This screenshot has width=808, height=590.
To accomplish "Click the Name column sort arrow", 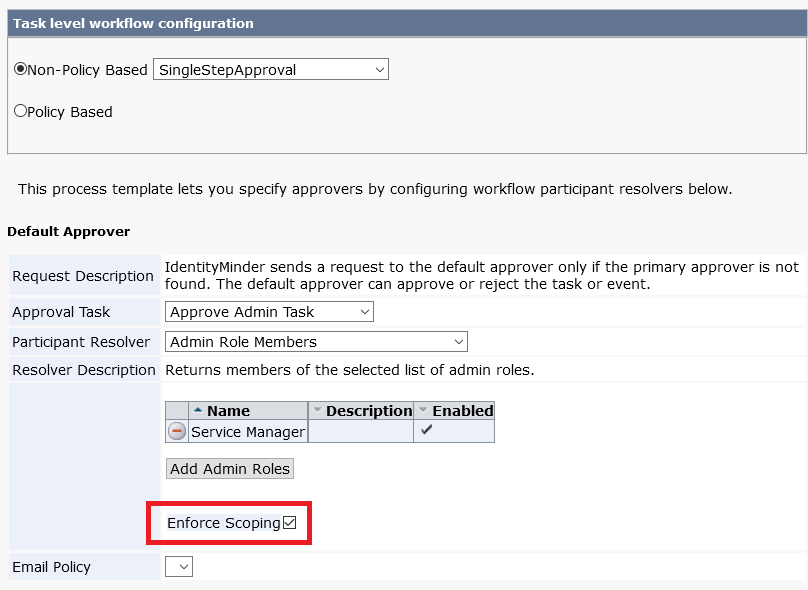I will click(x=197, y=411).
